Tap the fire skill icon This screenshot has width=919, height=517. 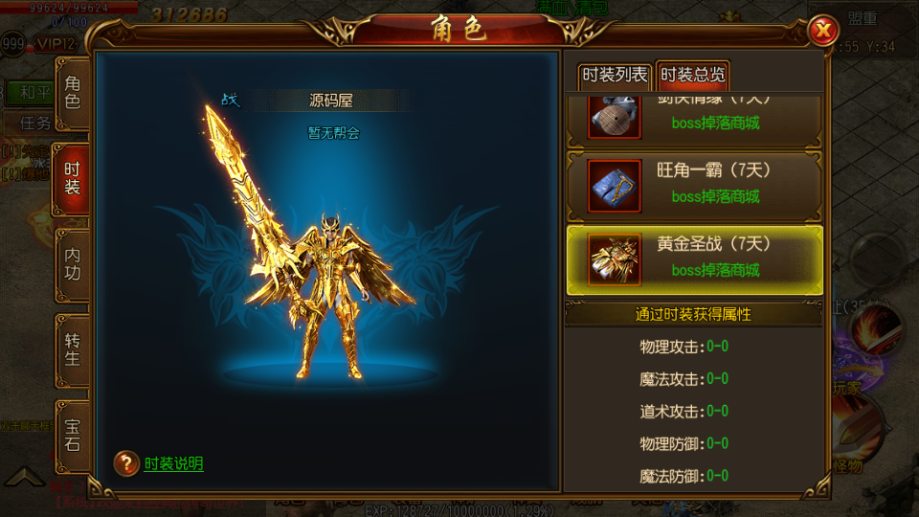click(x=877, y=330)
